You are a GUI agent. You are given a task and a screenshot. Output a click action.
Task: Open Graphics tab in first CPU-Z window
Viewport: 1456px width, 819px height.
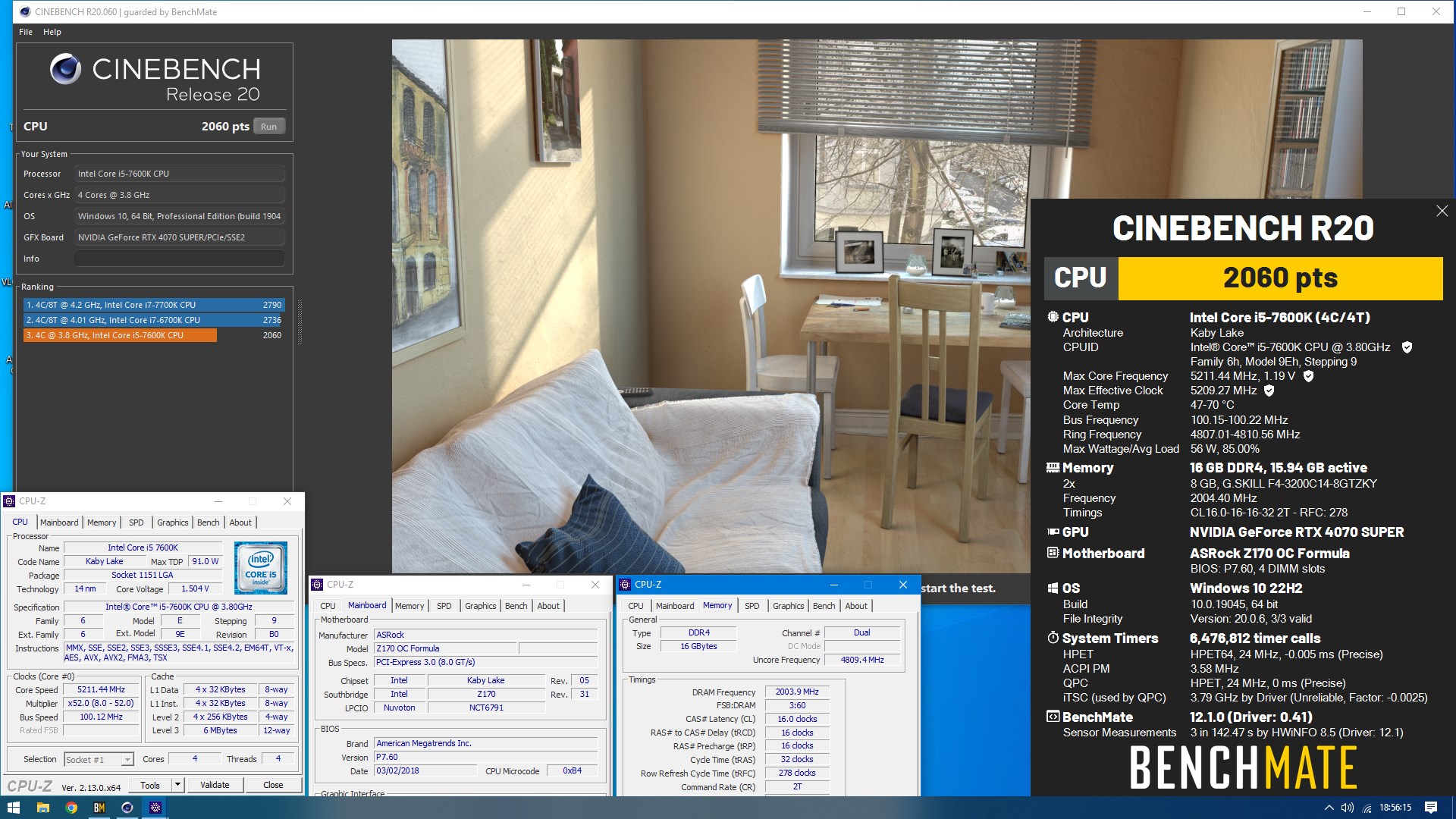pyautogui.click(x=173, y=522)
